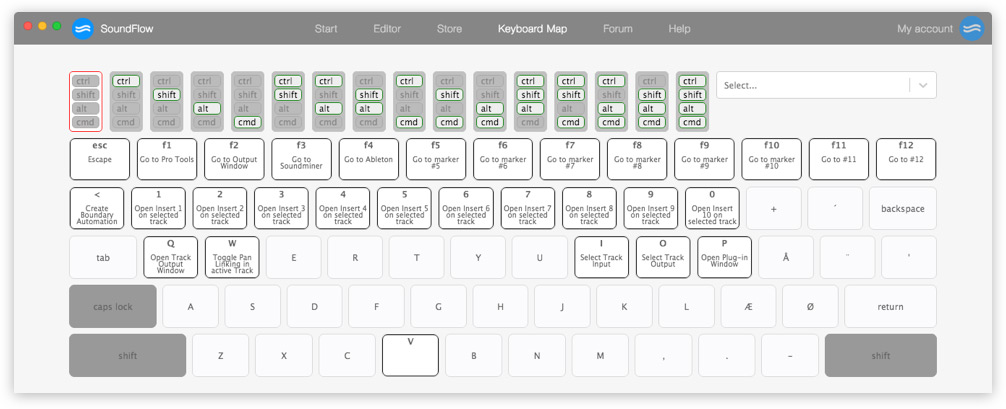The width and height of the screenshot is (1006, 409).
Task: Click the Æ key
Action: [x=748, y=306]
